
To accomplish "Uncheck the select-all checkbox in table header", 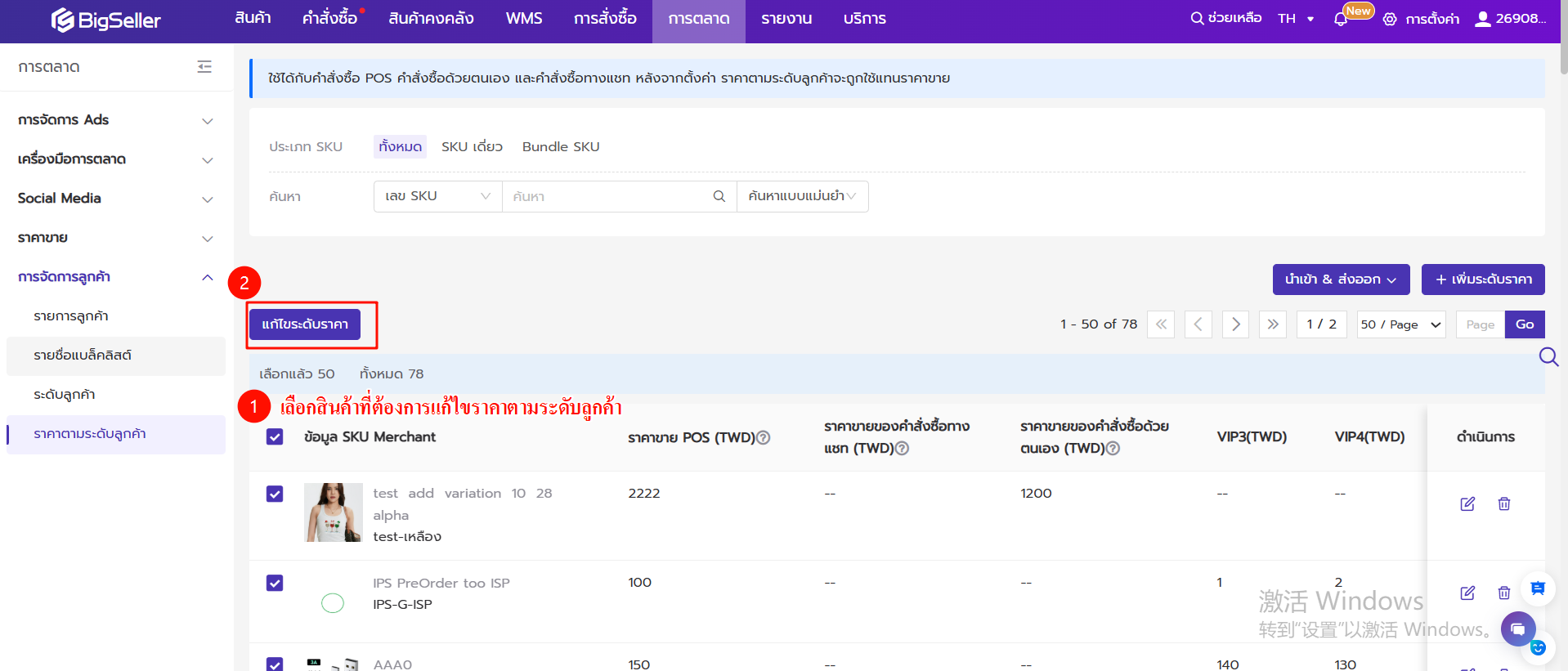I will click(x=275, y=437).
